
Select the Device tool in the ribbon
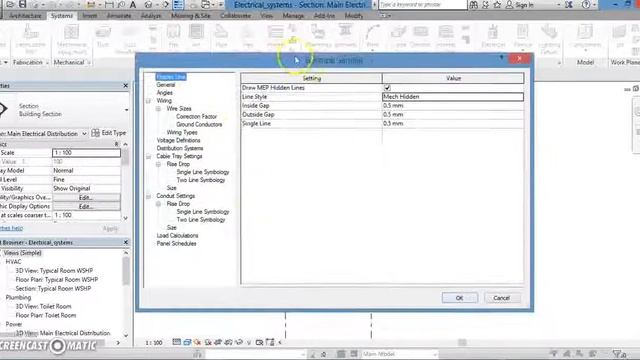pos(522,36)
